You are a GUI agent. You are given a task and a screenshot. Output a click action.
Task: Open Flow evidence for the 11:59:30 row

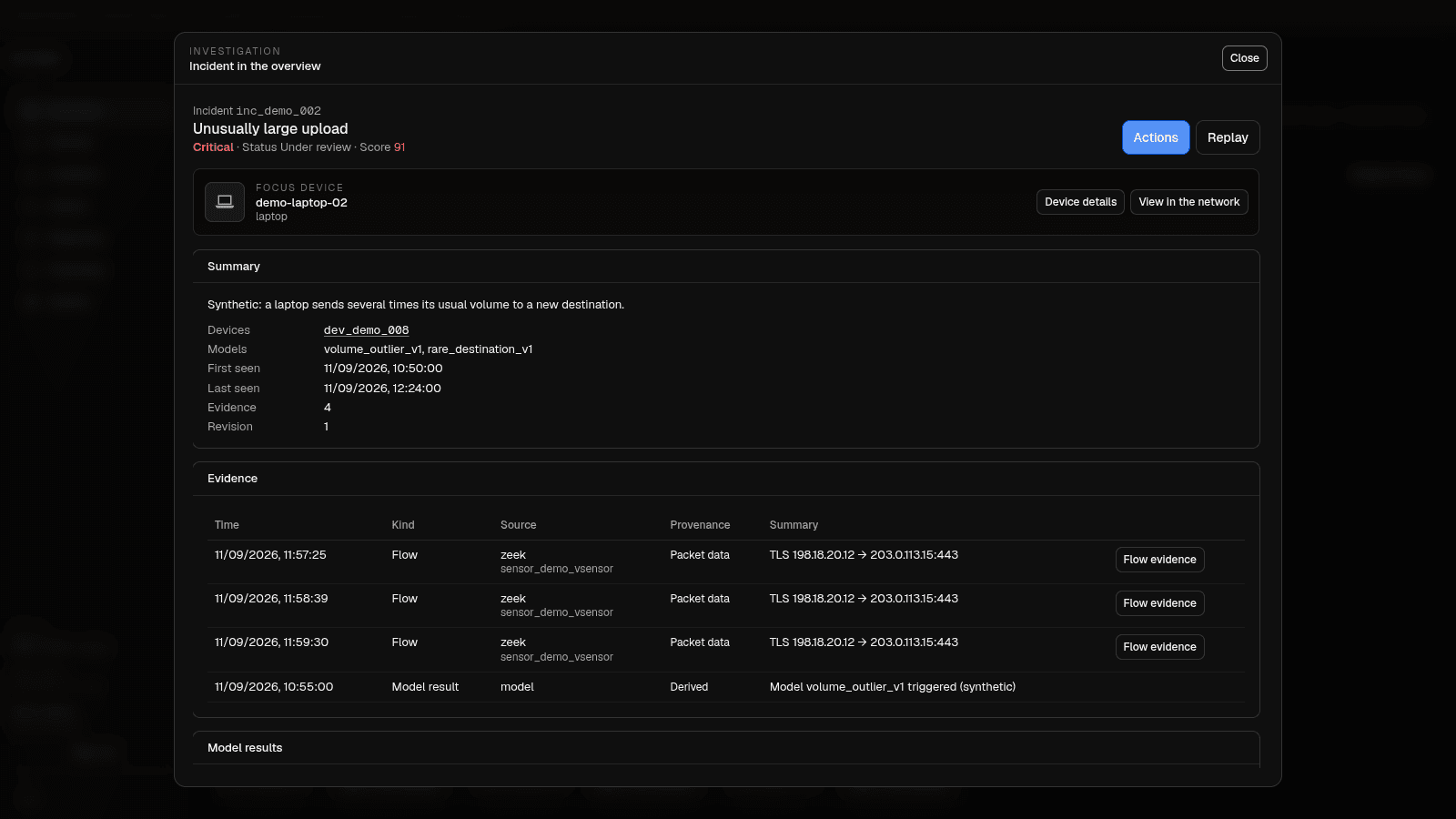click(1159, 647)
